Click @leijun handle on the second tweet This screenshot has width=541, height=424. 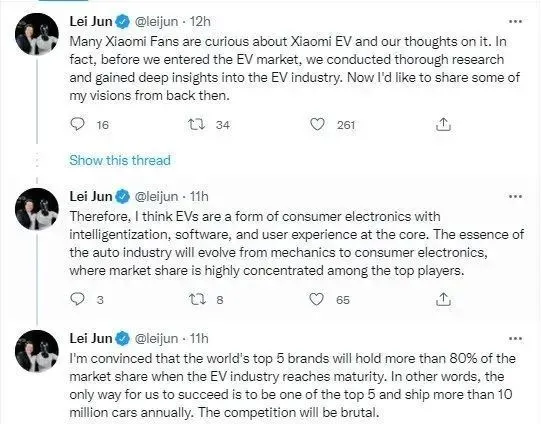coord(156,197)
